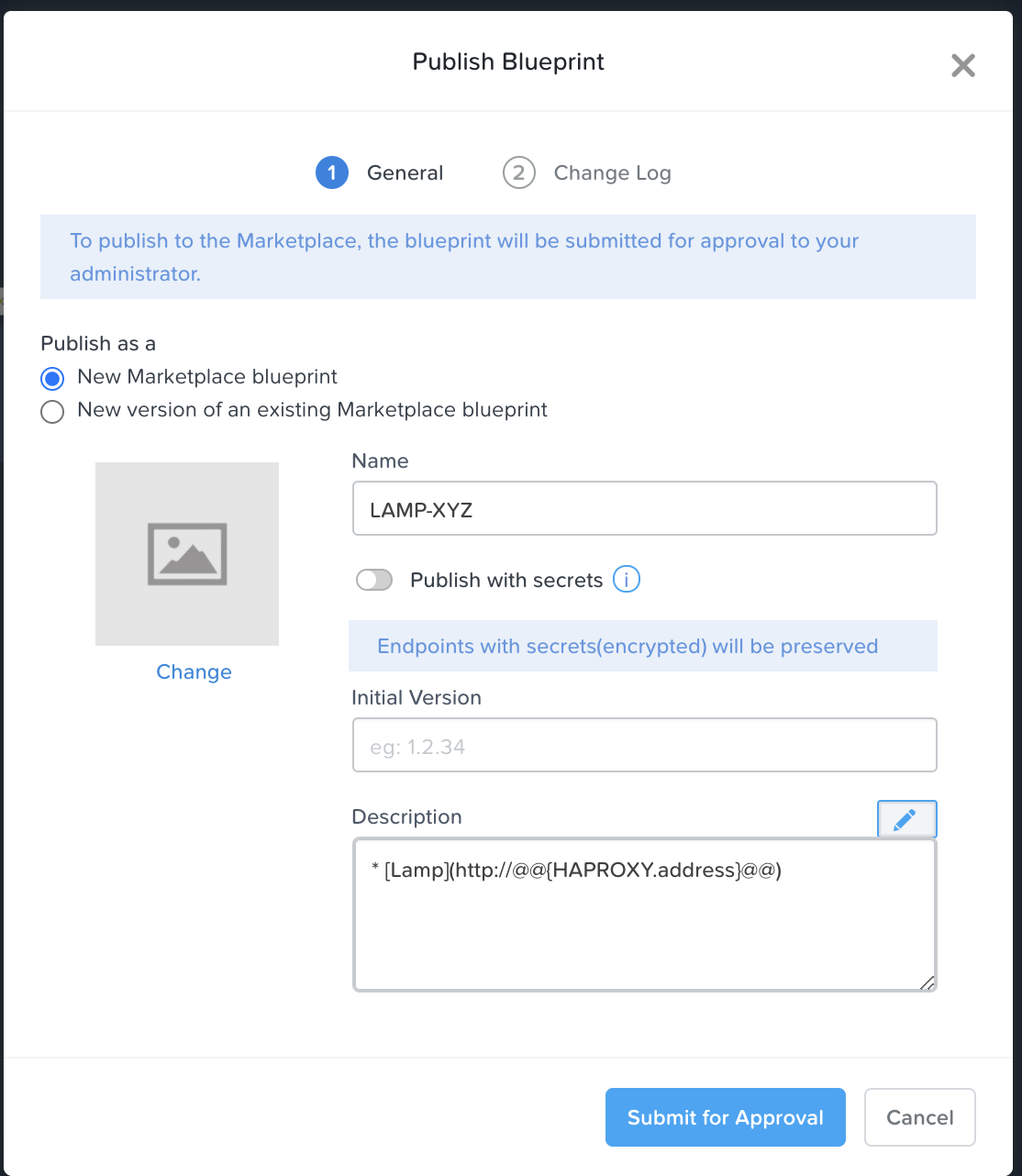
Task: Click the Description box resize handle
Action: point(927,982)
